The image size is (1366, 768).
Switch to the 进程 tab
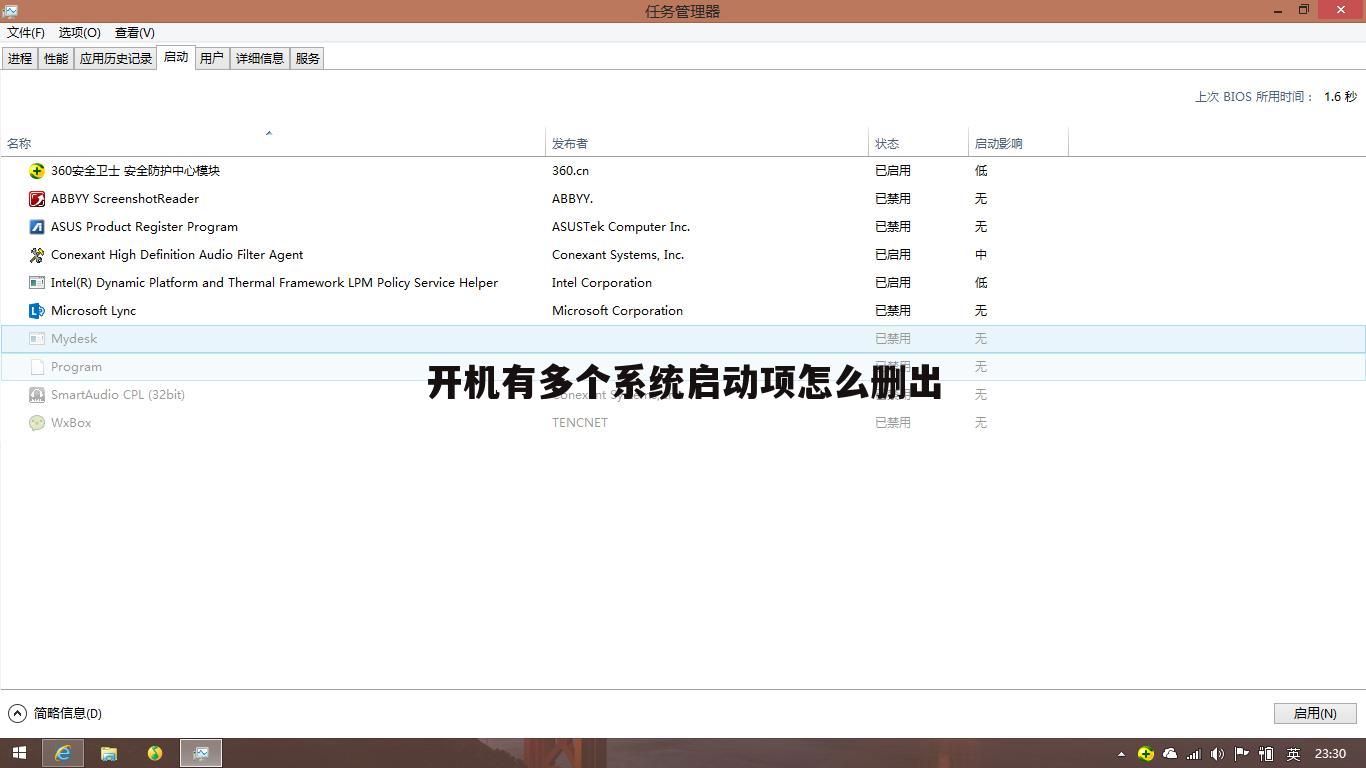pos(20,59)
